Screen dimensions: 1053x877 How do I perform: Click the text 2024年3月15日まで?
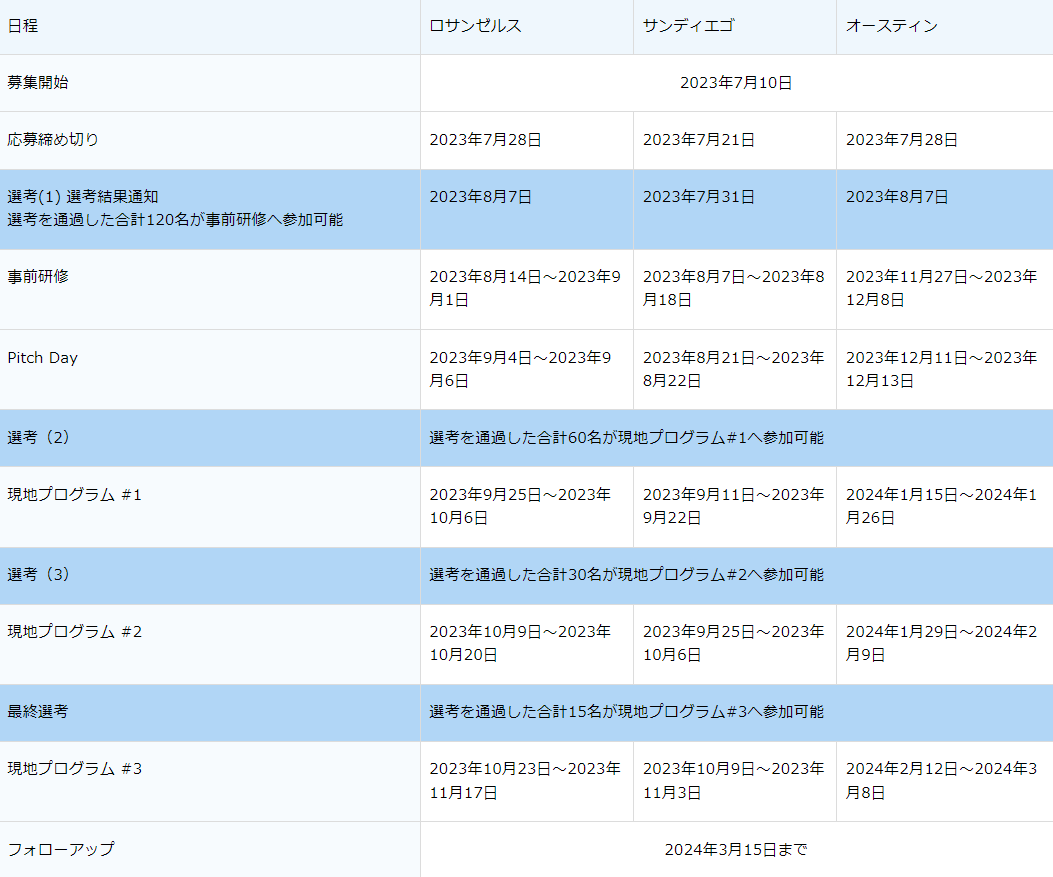[736, 850]
